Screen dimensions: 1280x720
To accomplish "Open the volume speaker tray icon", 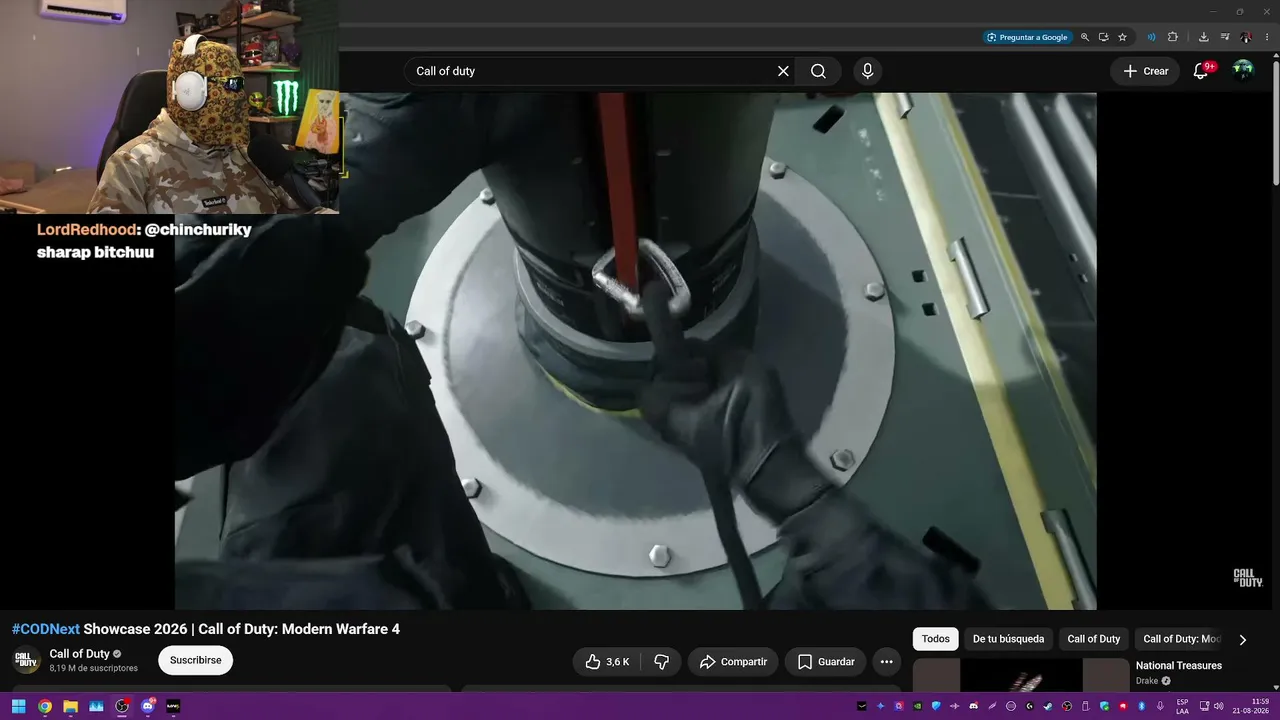I will point(1219,706).
